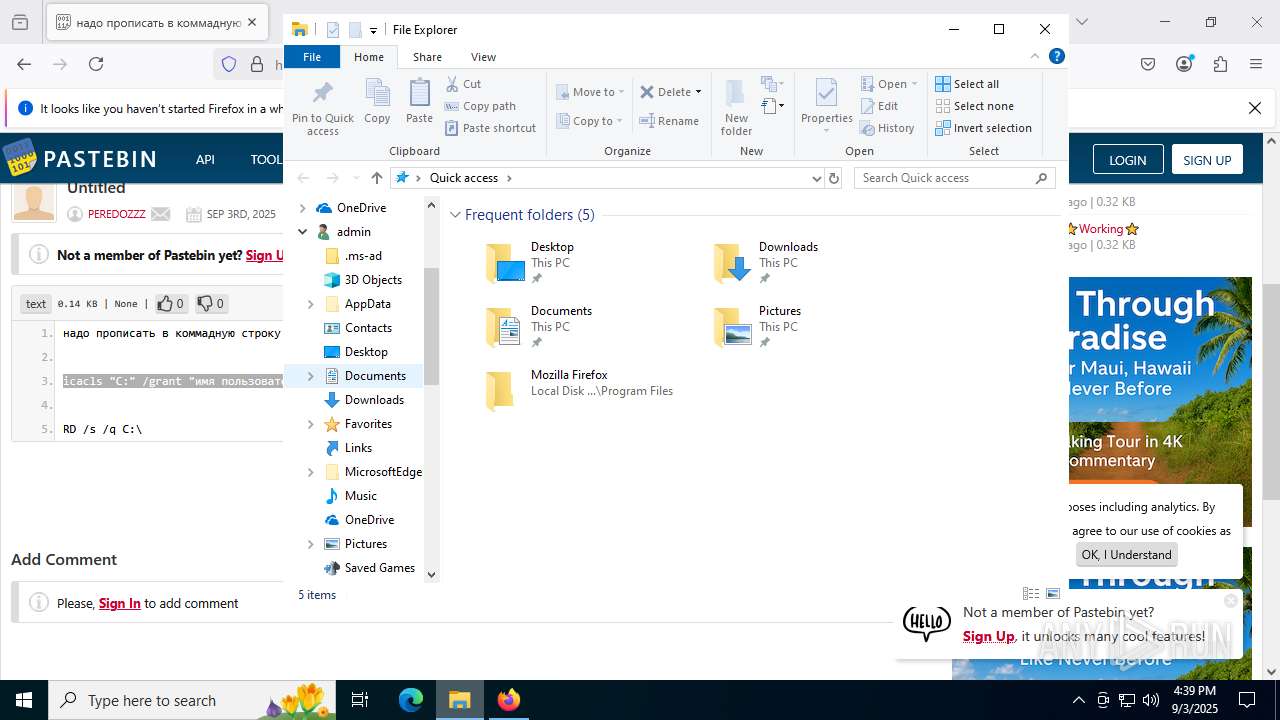Screen dimensions: 1280x720
Task: Click OK, I Understand cookie button
Action: pyautogui.click(x=1126, y=555)
